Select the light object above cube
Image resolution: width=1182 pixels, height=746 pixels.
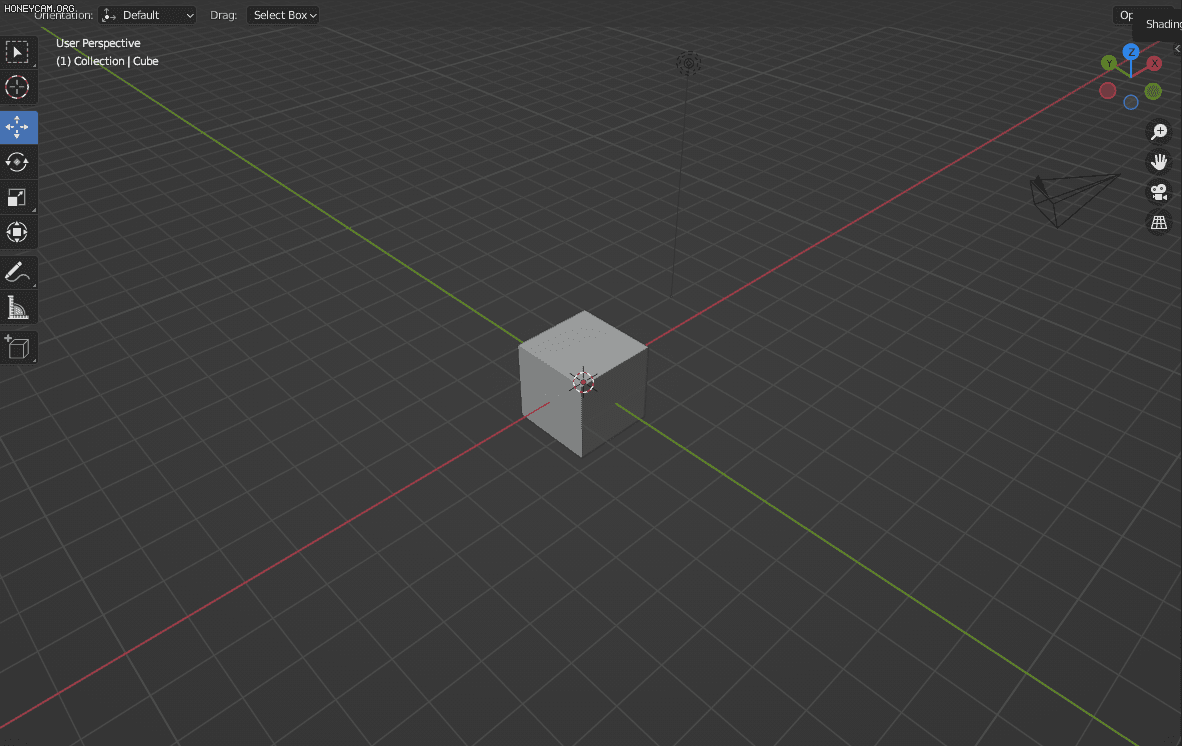(x=688, y=63)
